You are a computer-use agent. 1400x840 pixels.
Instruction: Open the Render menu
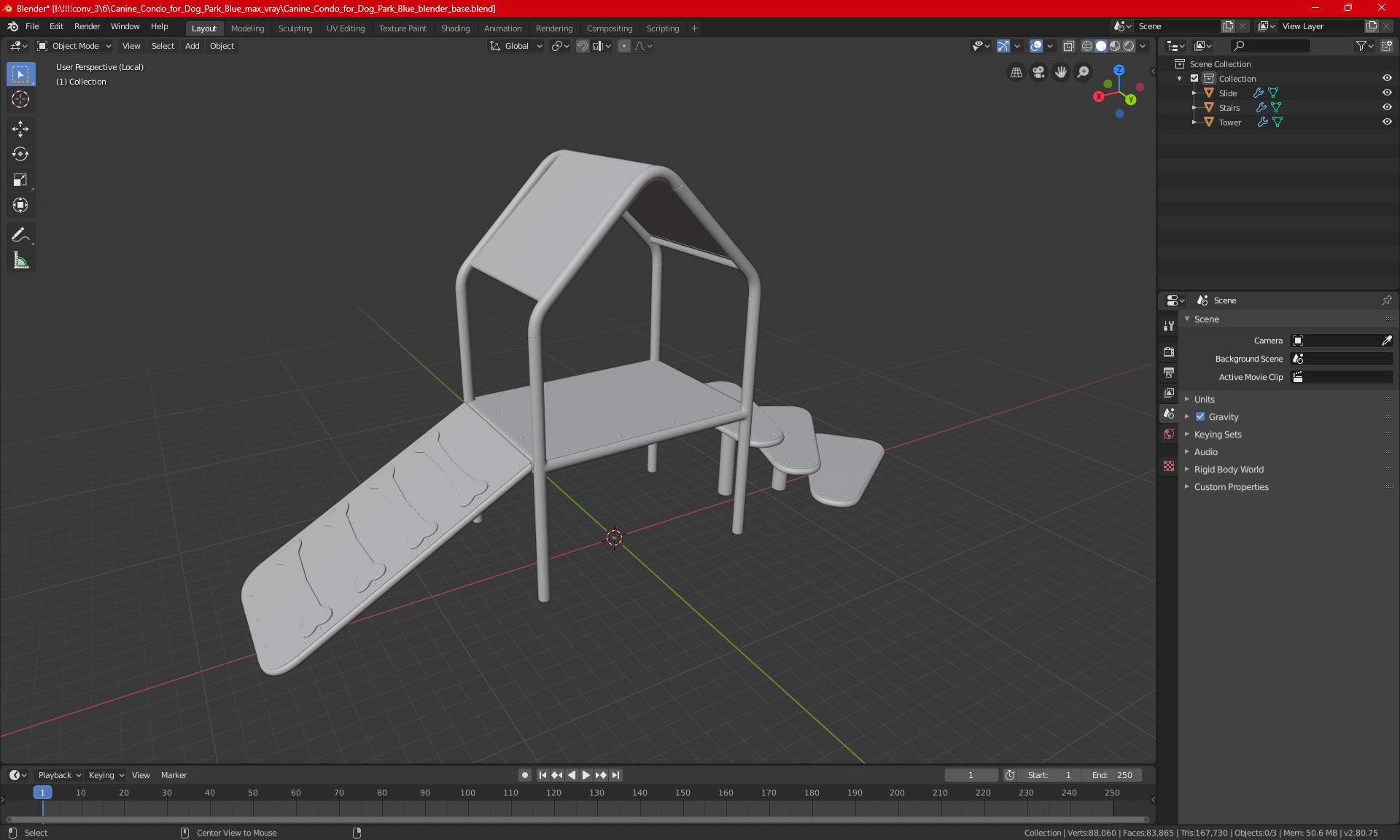click(87, 26)
